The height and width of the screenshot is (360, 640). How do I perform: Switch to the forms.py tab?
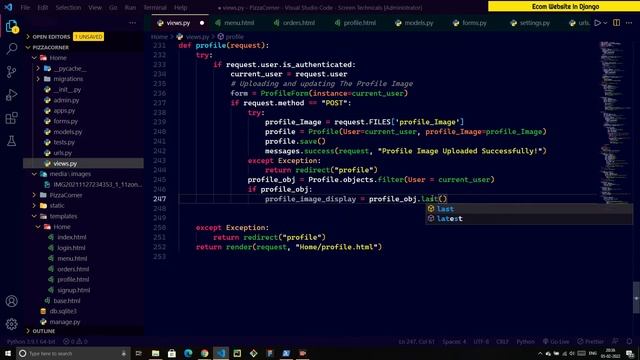pos(474,23)
